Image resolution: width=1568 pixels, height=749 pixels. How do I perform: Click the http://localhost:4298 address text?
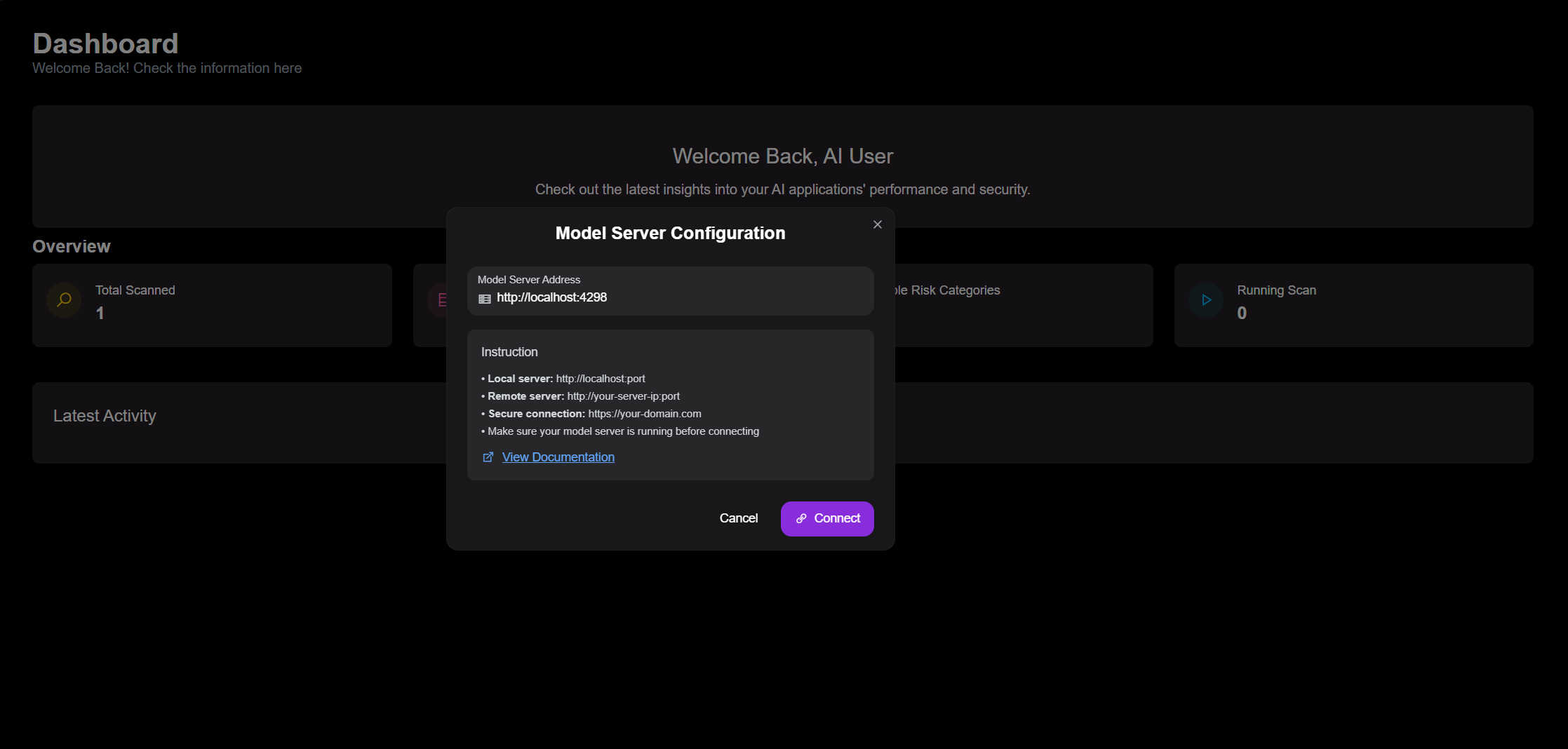[x=551, y=297]
